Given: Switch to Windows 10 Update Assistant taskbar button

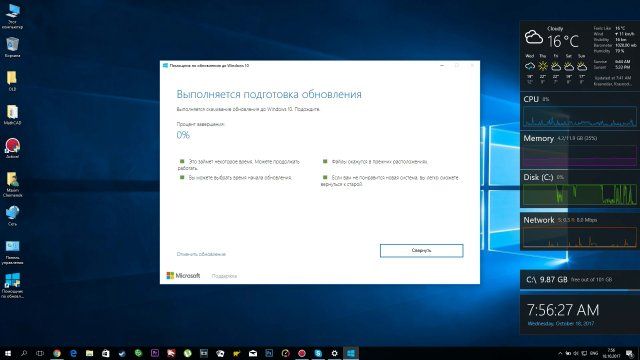Looking at the screenshot, I should coord(351,353).
